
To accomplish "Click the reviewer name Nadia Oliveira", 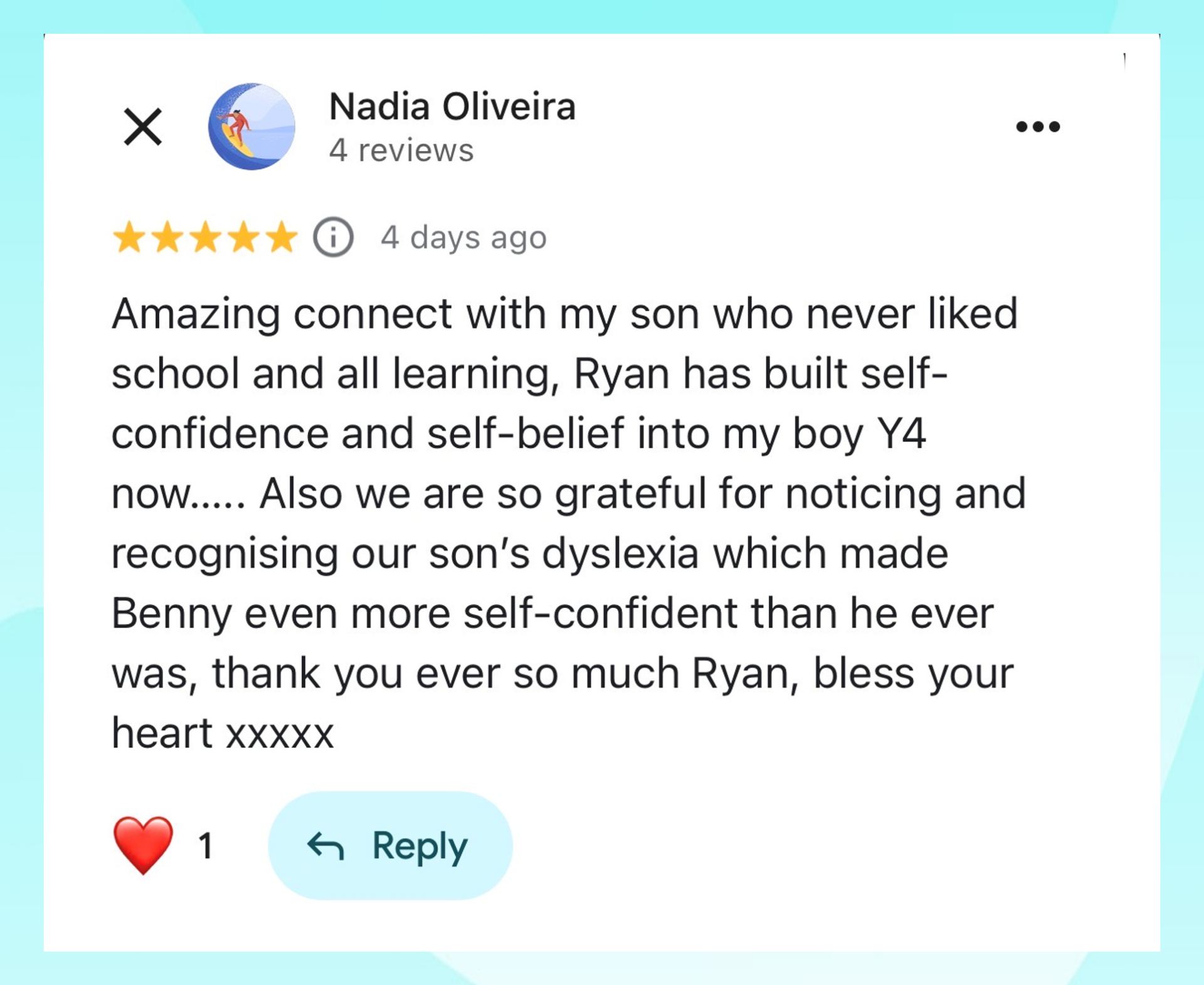I will coord(452,106).
